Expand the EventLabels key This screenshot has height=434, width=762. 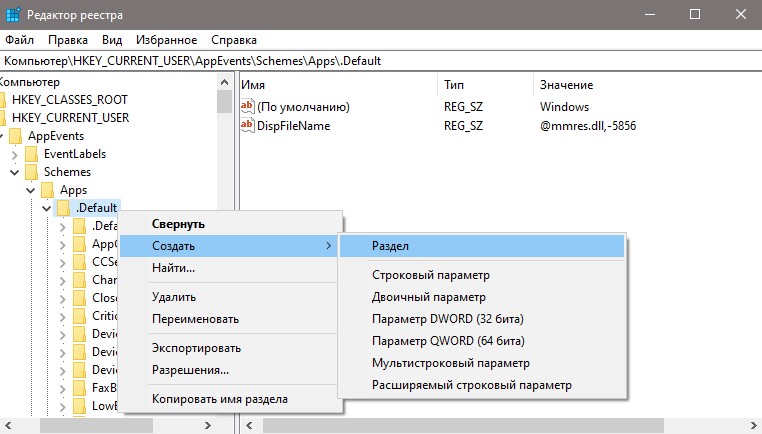(15, 155)
